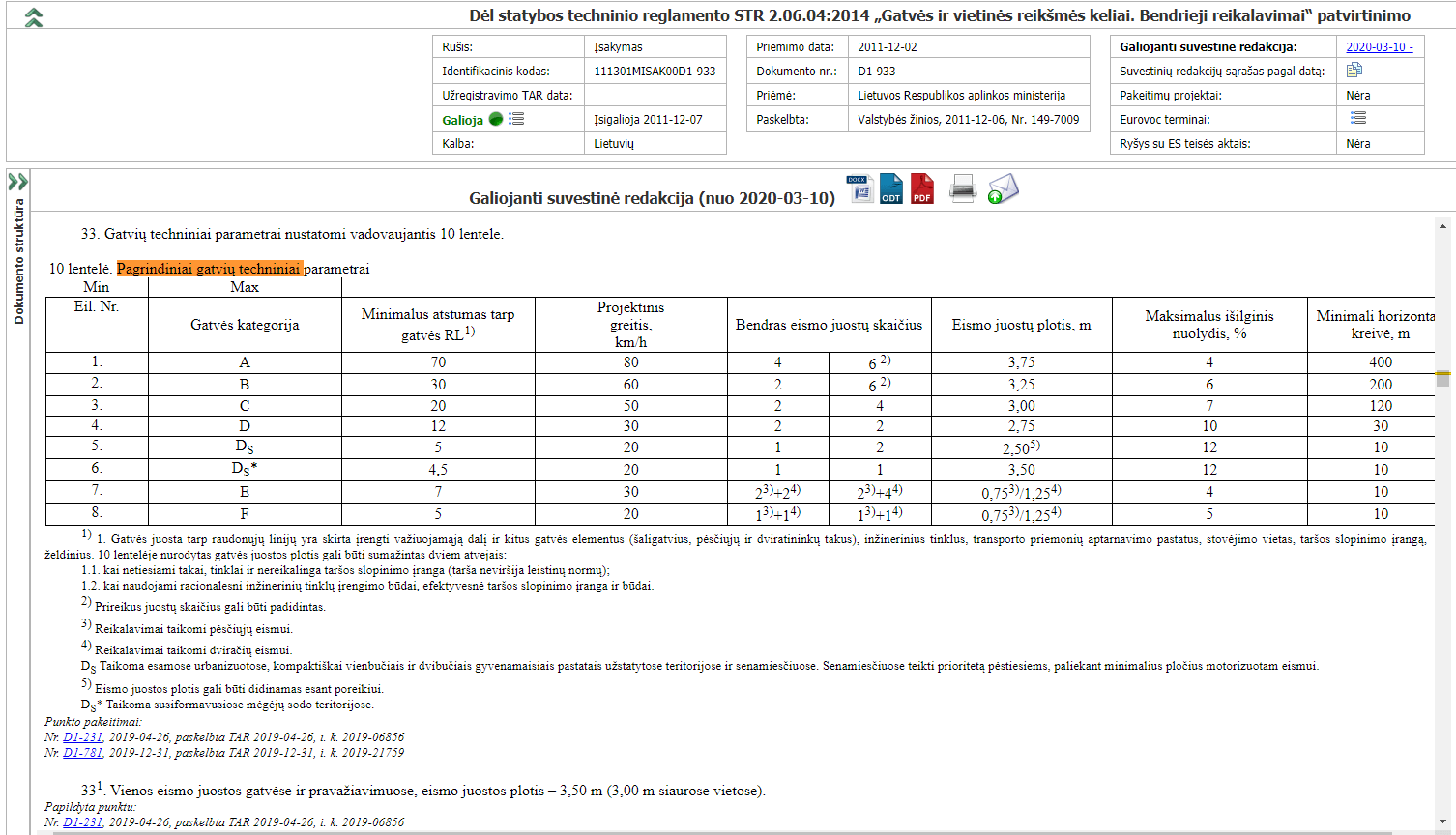This screenshot has height=835, width=1456.
Task: Collapse the header with double up chevron
Action: (x=34, y=17)
